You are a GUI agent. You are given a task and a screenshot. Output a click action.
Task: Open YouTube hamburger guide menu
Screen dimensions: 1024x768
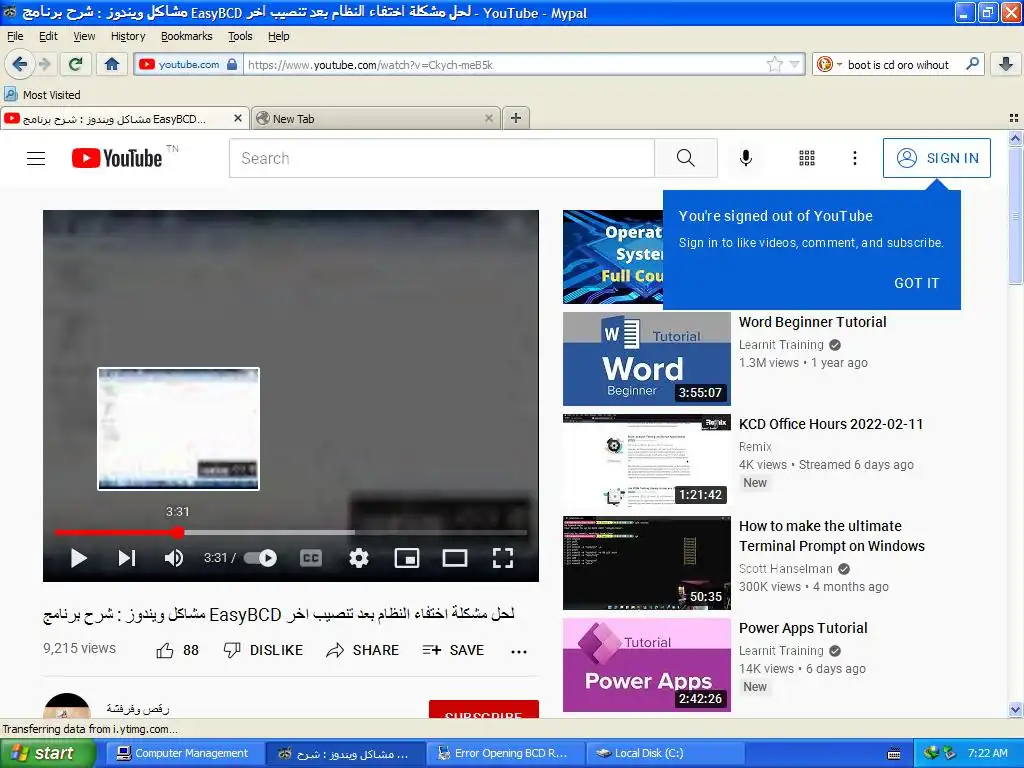pos(36,158)
